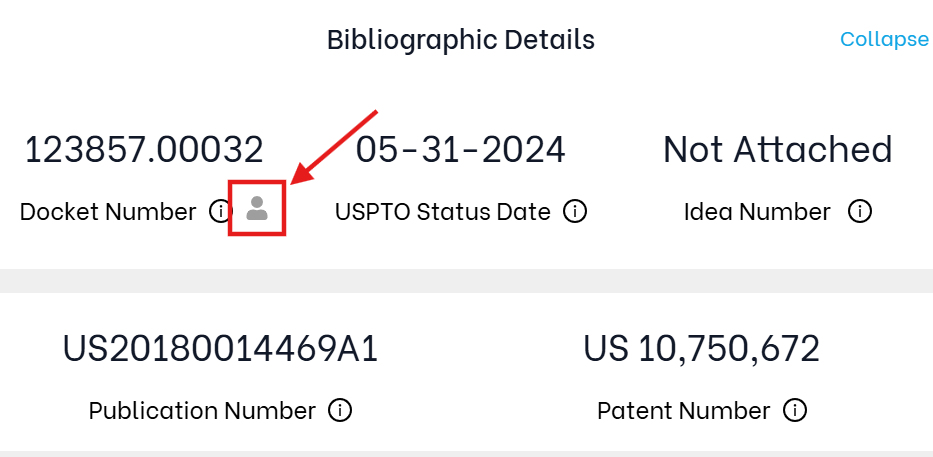Select the Publication Number label
933x457 pixels.
tap(202, 411)
